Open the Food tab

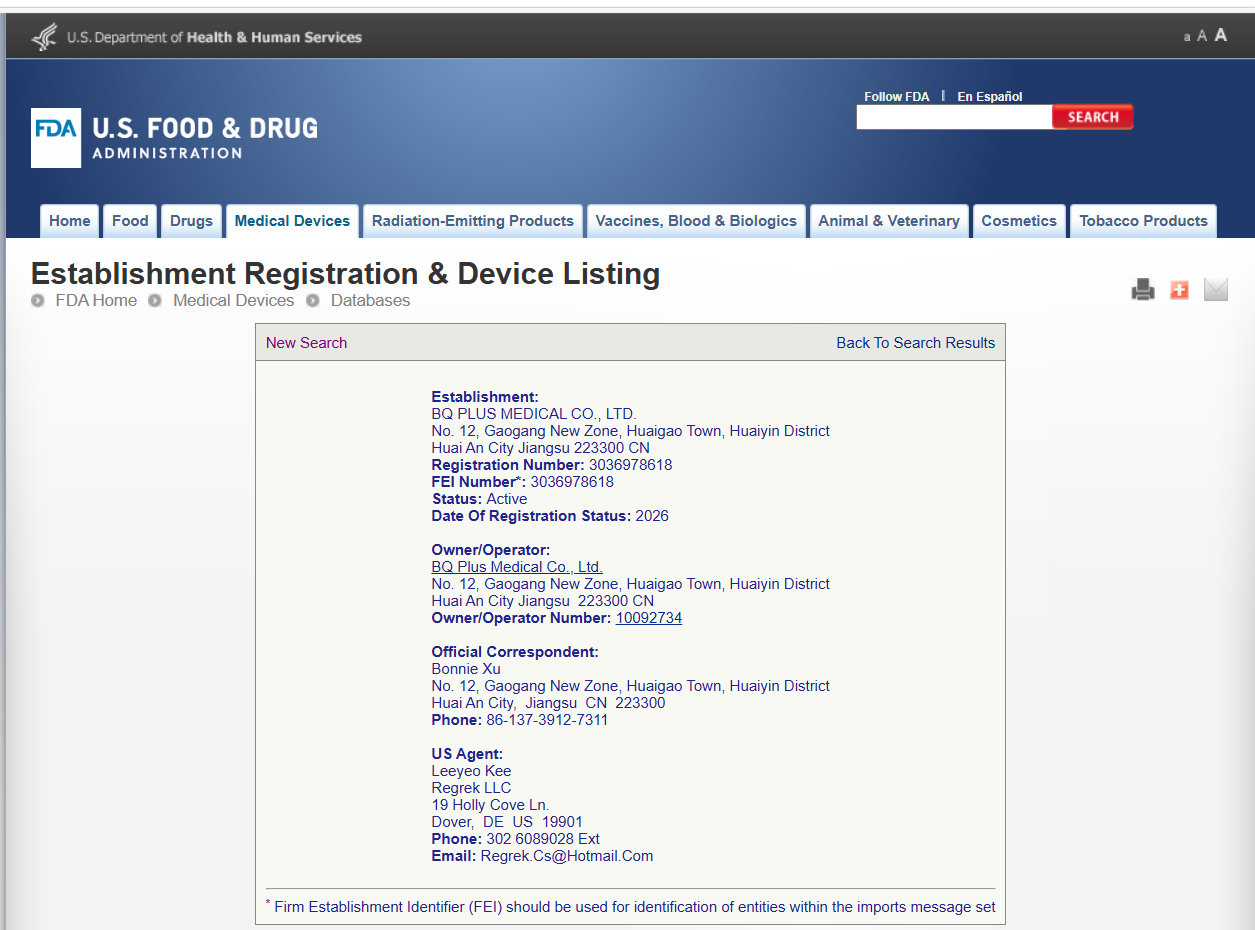(x=130, y=221)
